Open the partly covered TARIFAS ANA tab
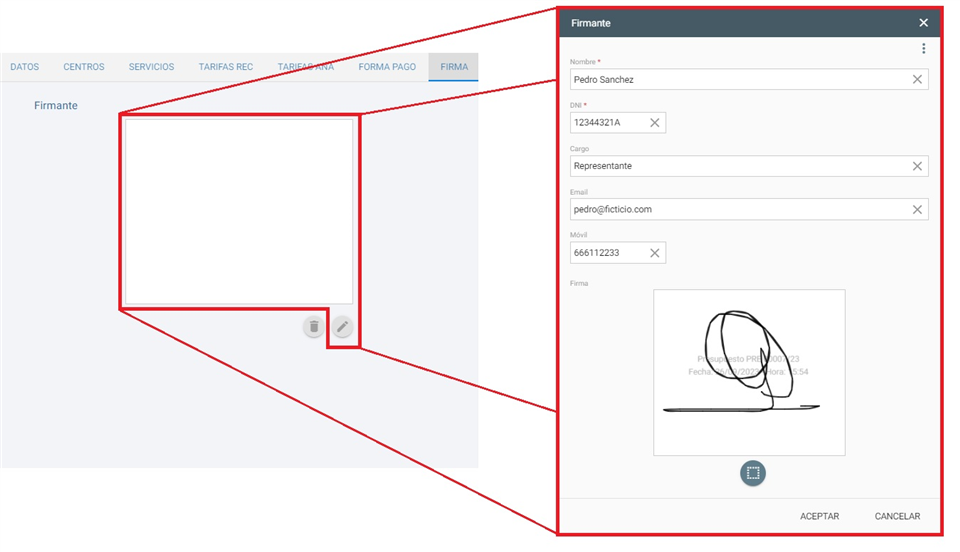960x552 pixels. 306,67
